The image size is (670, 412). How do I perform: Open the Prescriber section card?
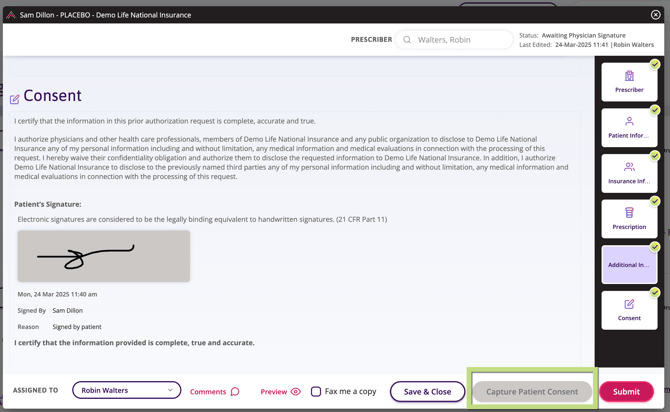(629, 82)
